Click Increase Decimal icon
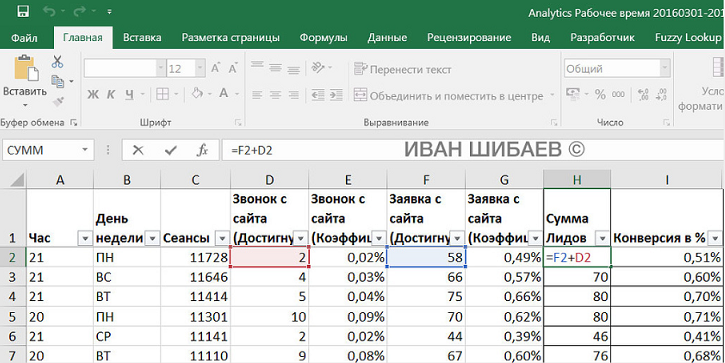 click(643, 95)
